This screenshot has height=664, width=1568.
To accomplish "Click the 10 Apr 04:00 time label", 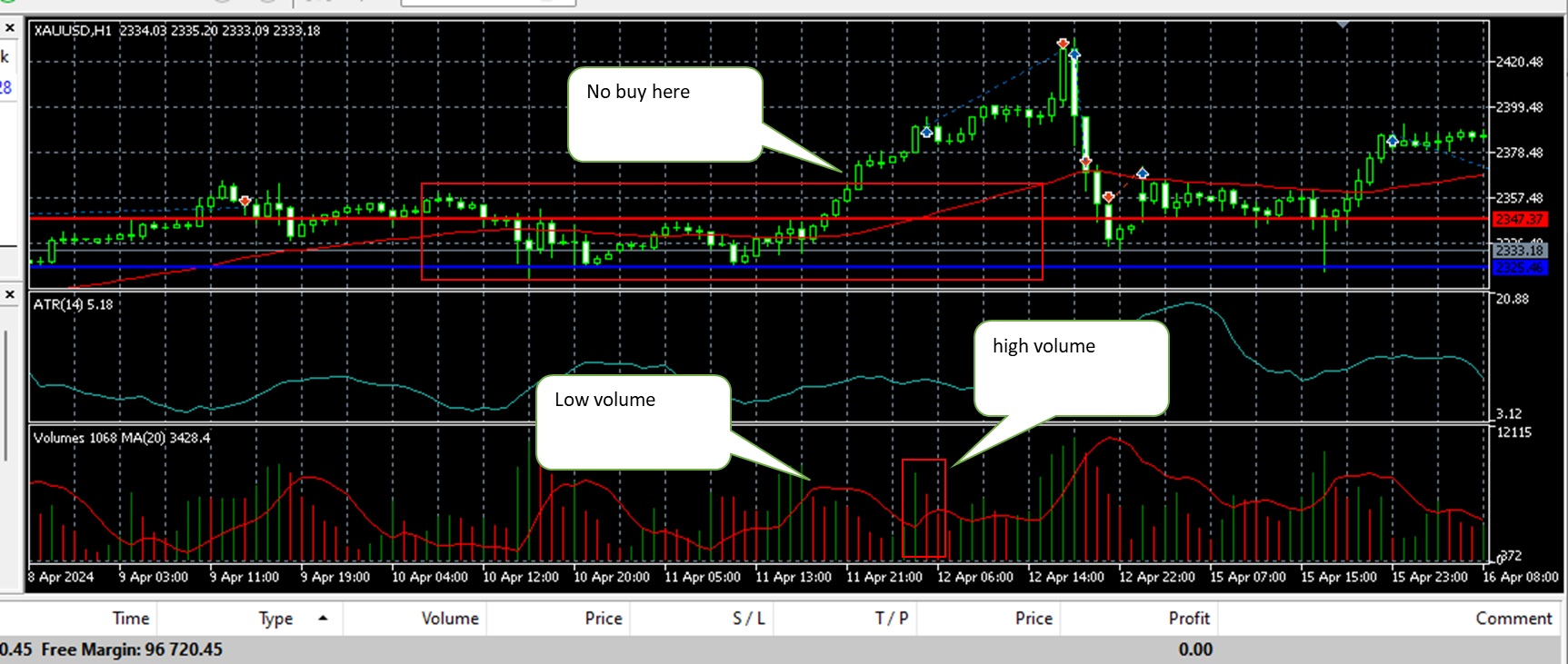I will coord(430,577).
